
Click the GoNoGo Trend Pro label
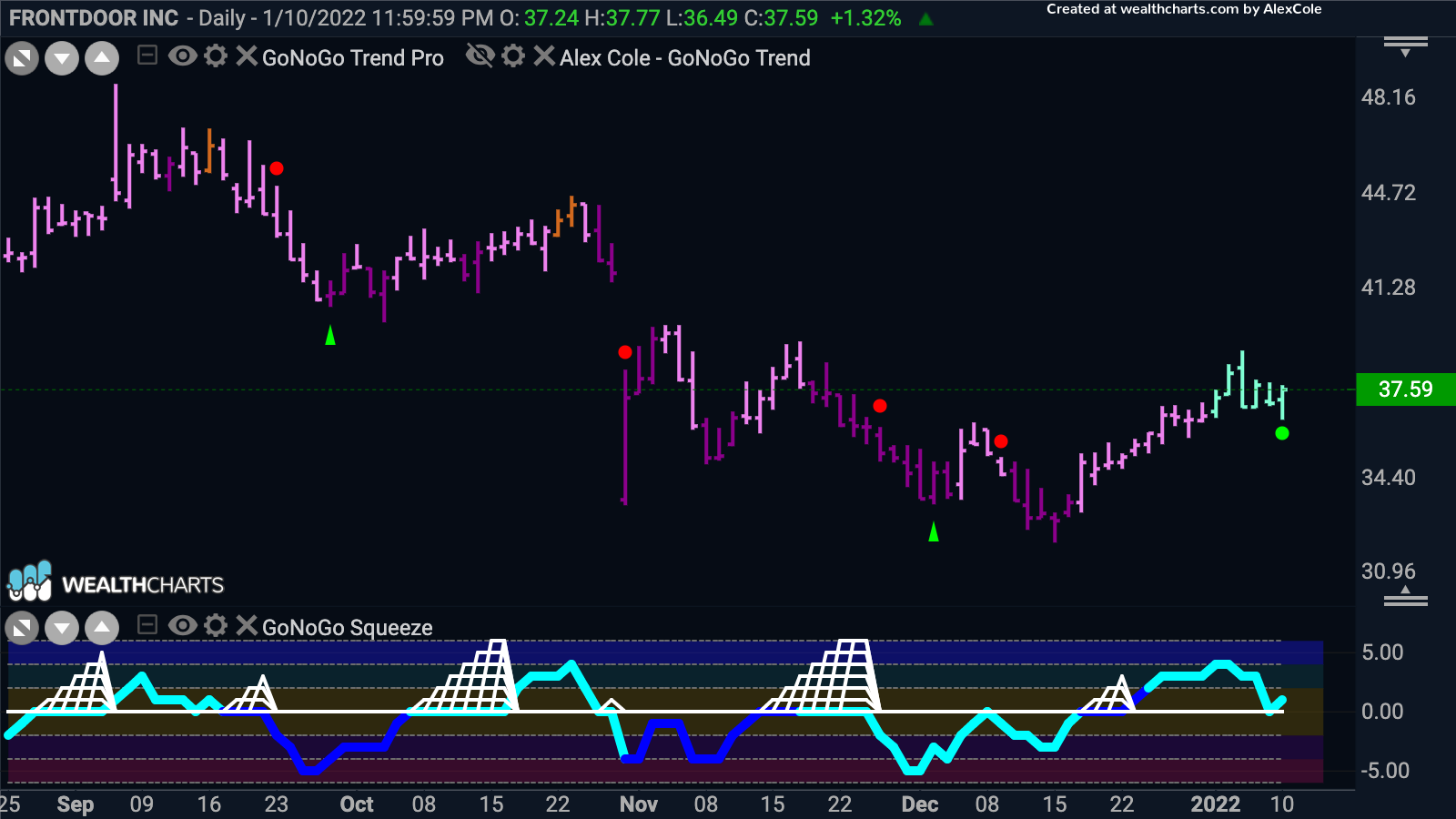click(x=353, y=58)
